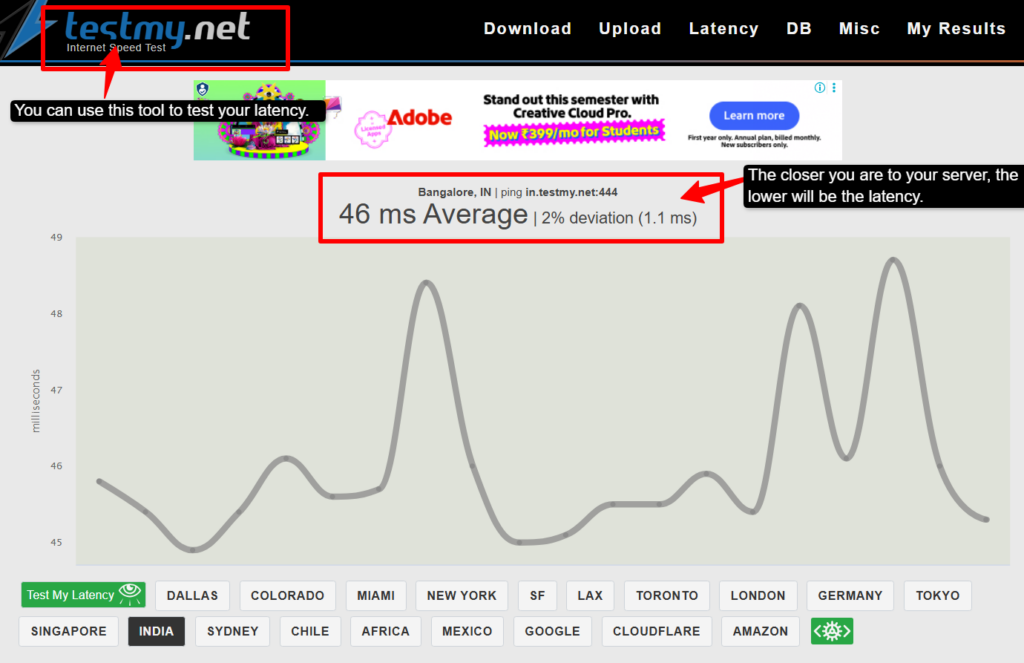This screenshot has width=1024, height=663.
Task: Open the Download menu
Action: coord(527,29)
